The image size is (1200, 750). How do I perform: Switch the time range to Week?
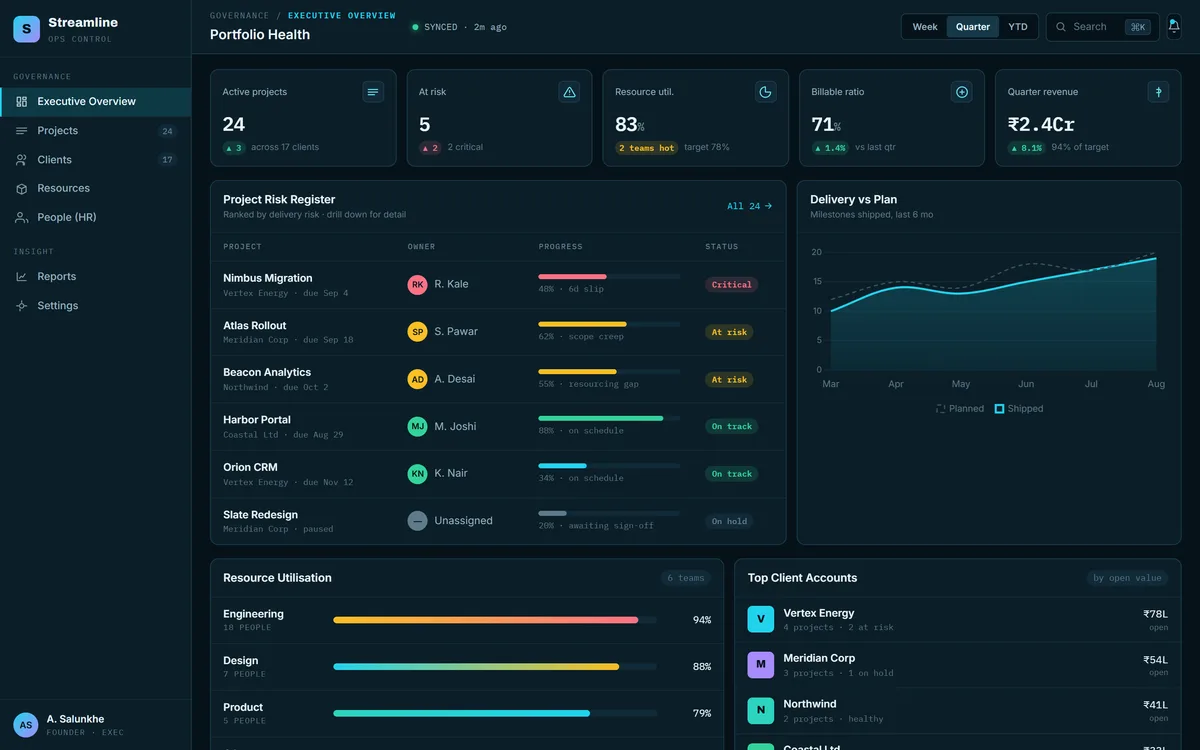tap(925, 27)
